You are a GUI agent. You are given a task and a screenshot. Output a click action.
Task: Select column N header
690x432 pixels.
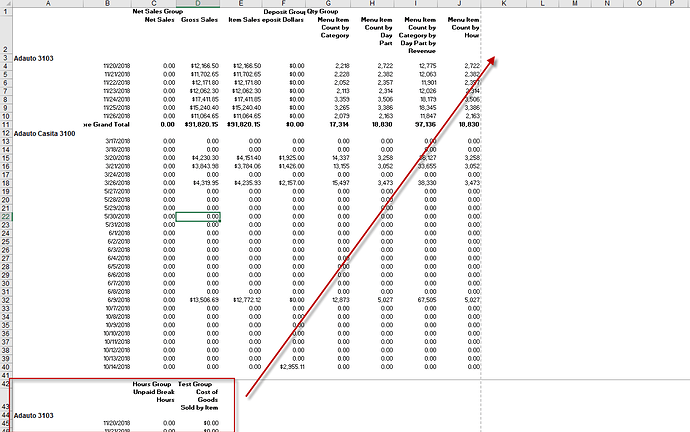607,4
